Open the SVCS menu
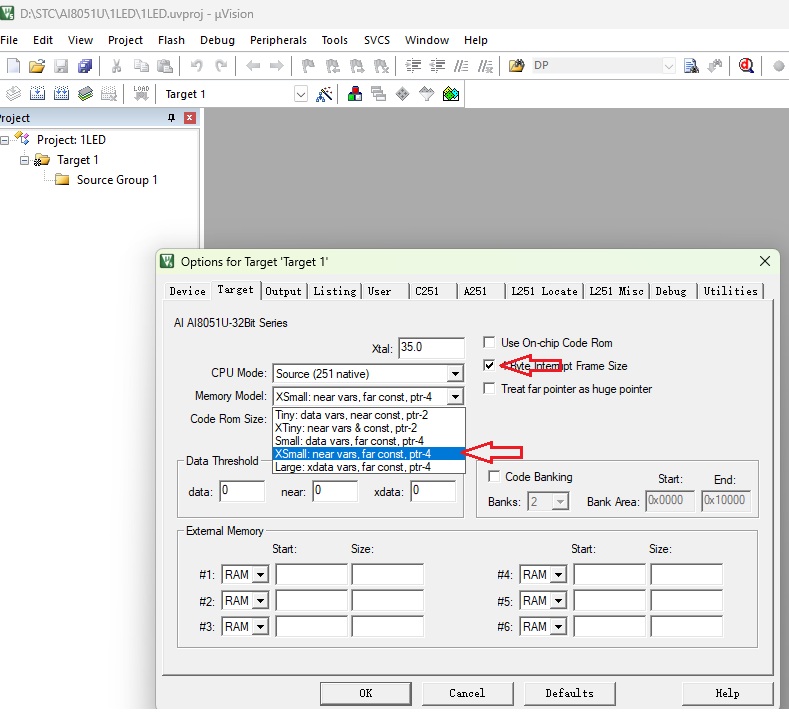This screenshot has height=713, width=789. pos(377,40)
